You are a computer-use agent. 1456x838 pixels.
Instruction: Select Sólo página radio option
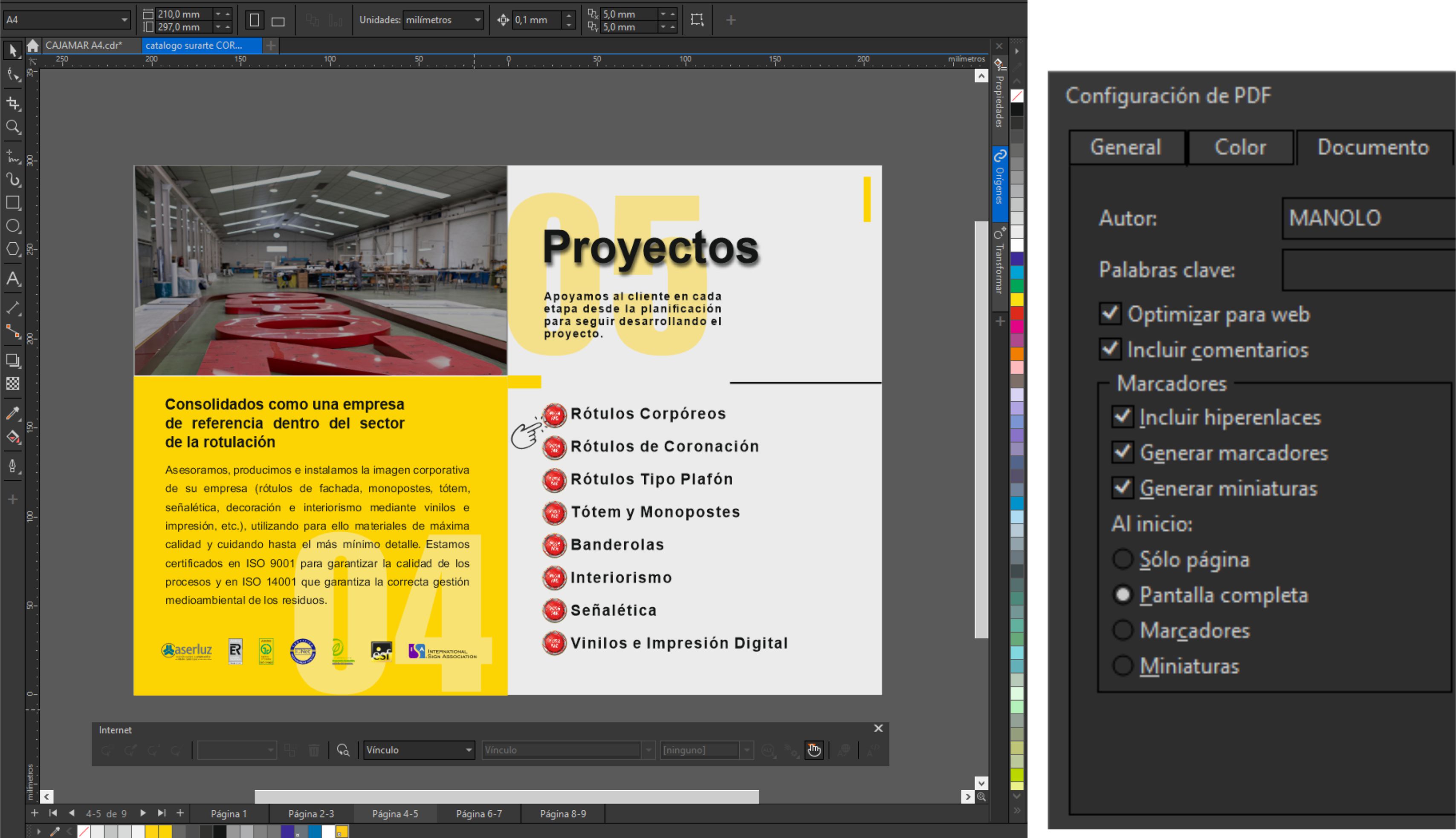tap(1122, 559)
